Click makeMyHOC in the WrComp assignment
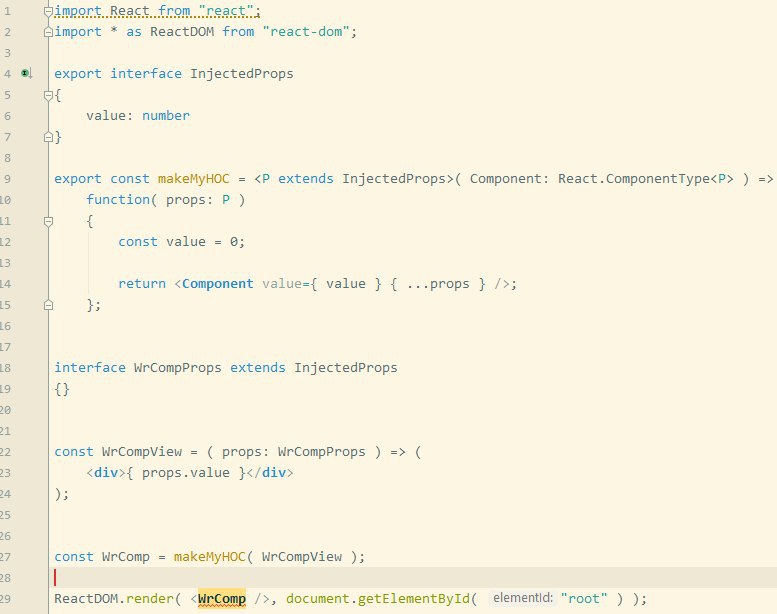This screenshot has width=777, height=614. 210,557
